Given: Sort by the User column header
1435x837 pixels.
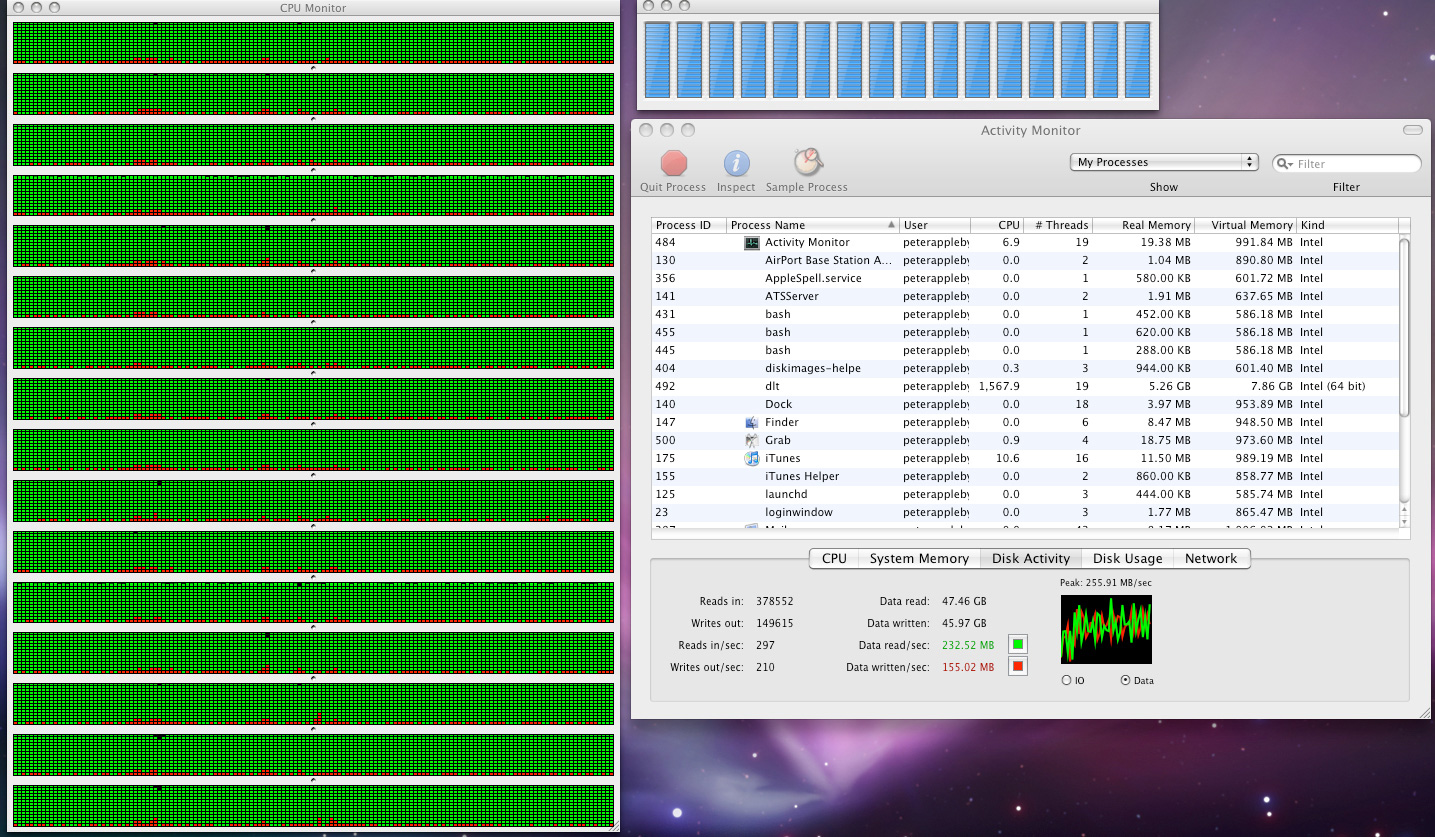Looking at the screenshot, I should [x=935, y=225].
